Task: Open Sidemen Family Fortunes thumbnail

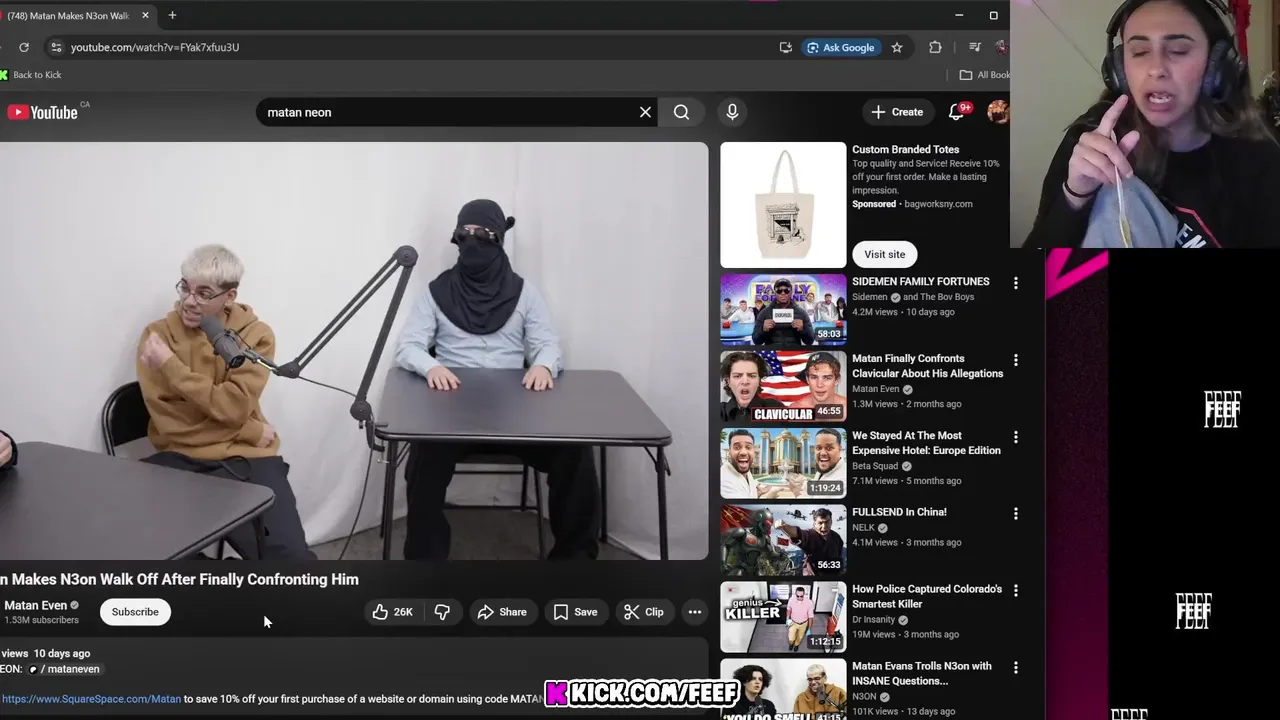Action: pos(783,309)
